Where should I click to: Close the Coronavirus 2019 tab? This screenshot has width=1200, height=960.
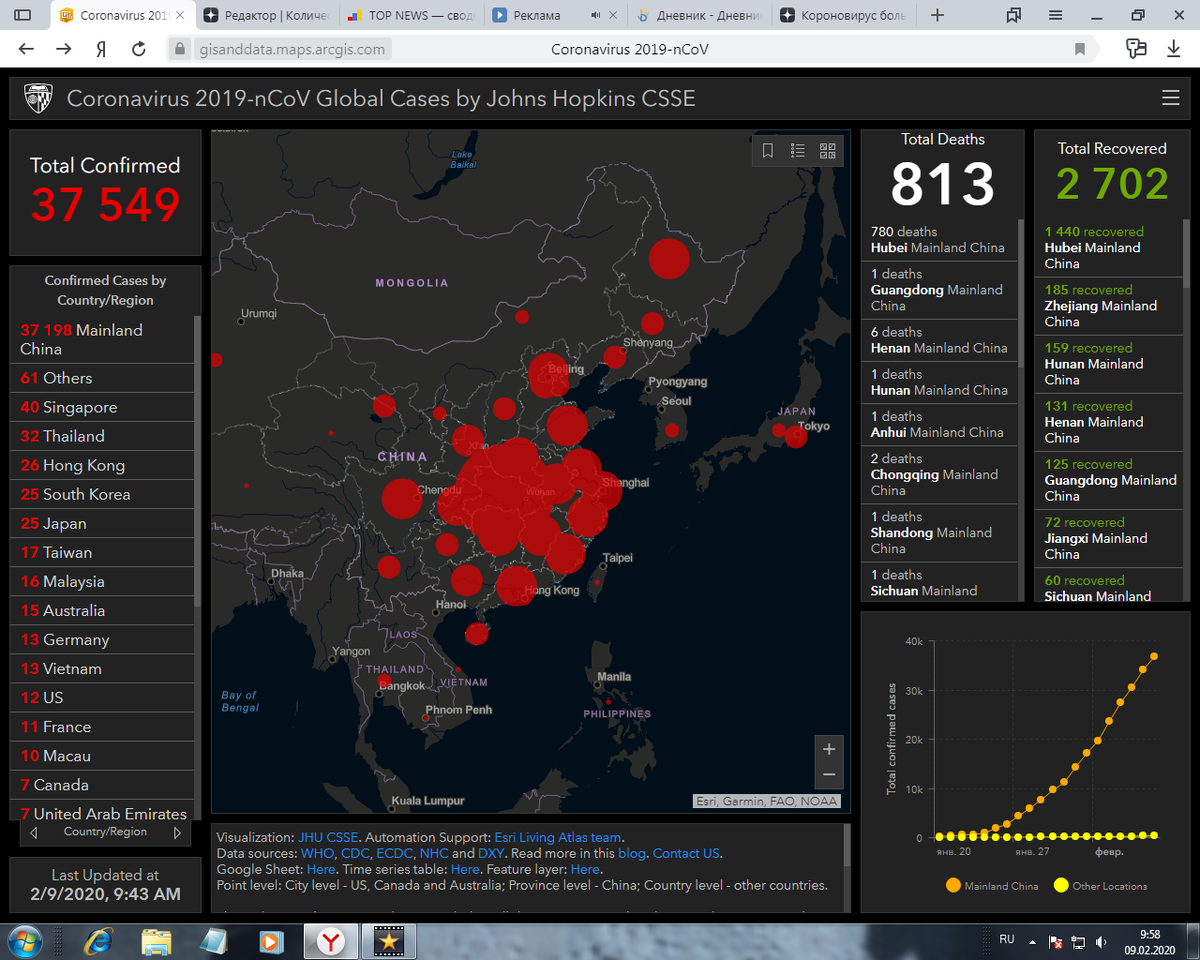[182, 15]
